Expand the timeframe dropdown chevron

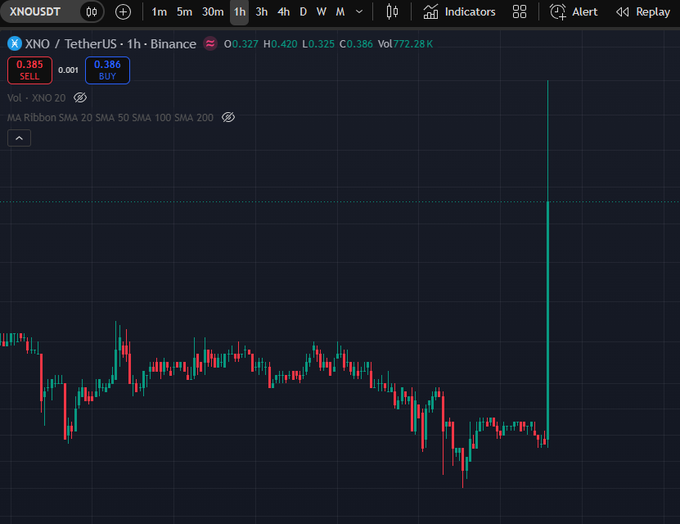click(359, 12)
